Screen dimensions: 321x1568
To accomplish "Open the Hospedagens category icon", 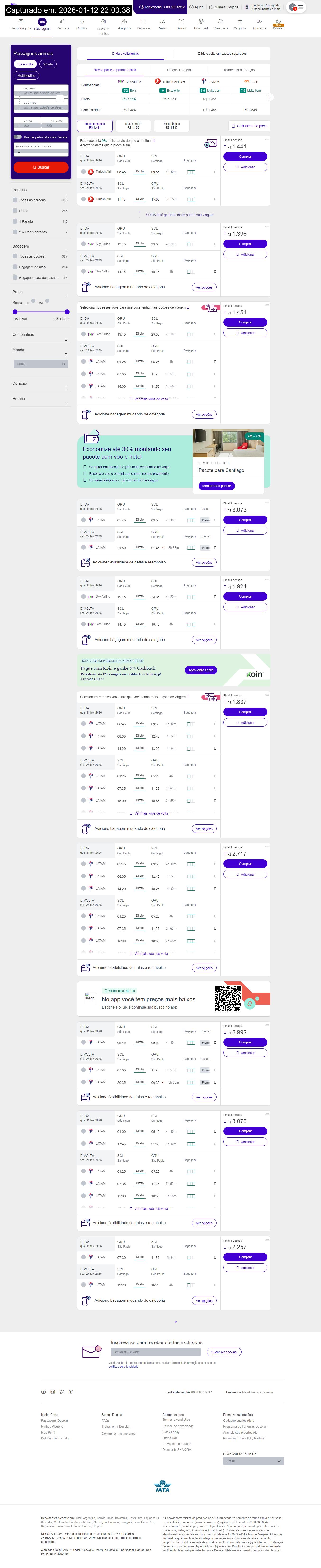I will point(21,22).
